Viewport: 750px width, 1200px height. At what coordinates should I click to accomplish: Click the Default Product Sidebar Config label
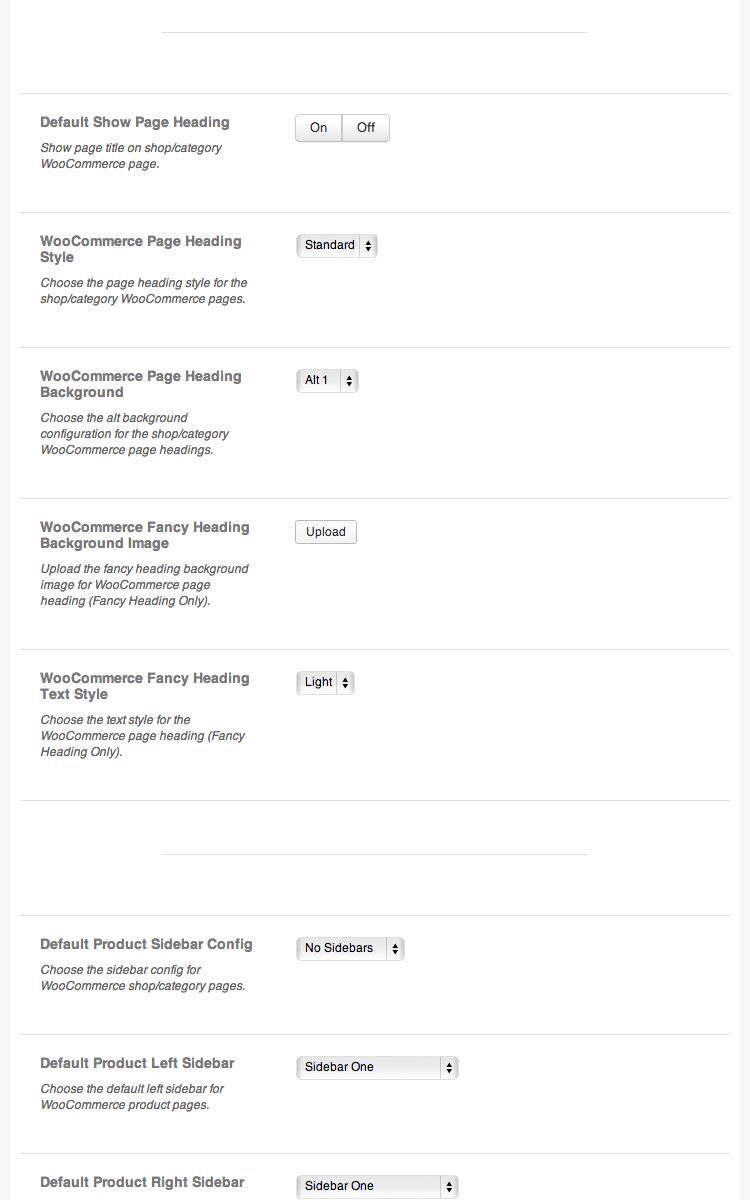click(146, 944)
